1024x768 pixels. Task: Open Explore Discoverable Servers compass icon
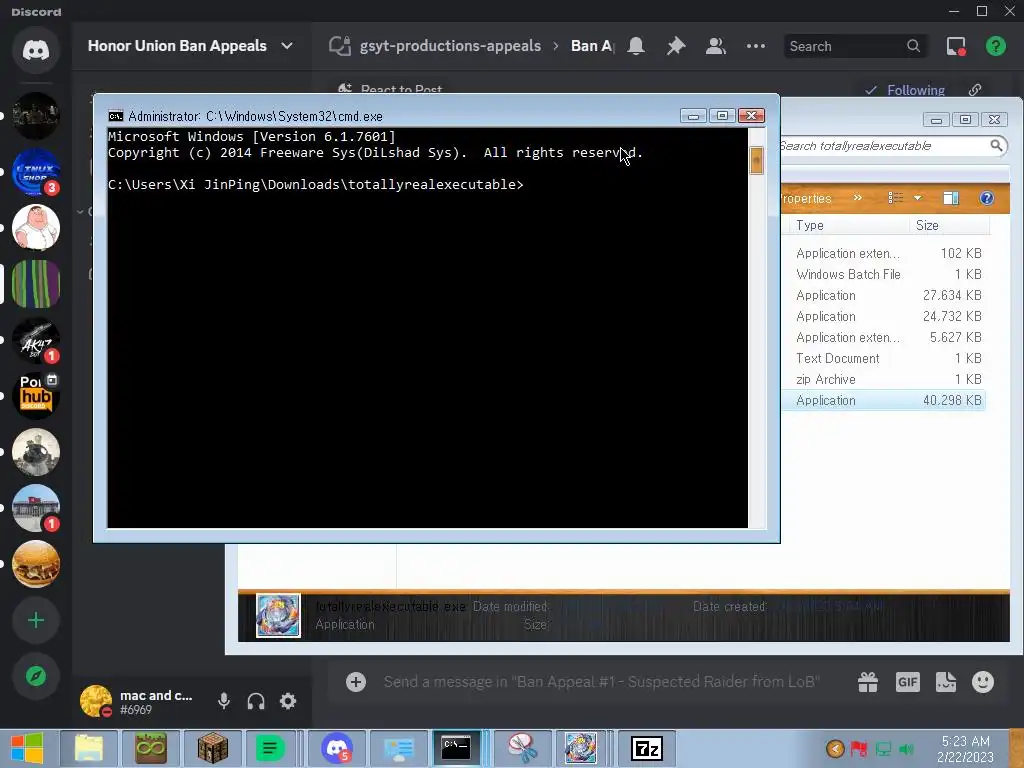(x=36, y=676)
